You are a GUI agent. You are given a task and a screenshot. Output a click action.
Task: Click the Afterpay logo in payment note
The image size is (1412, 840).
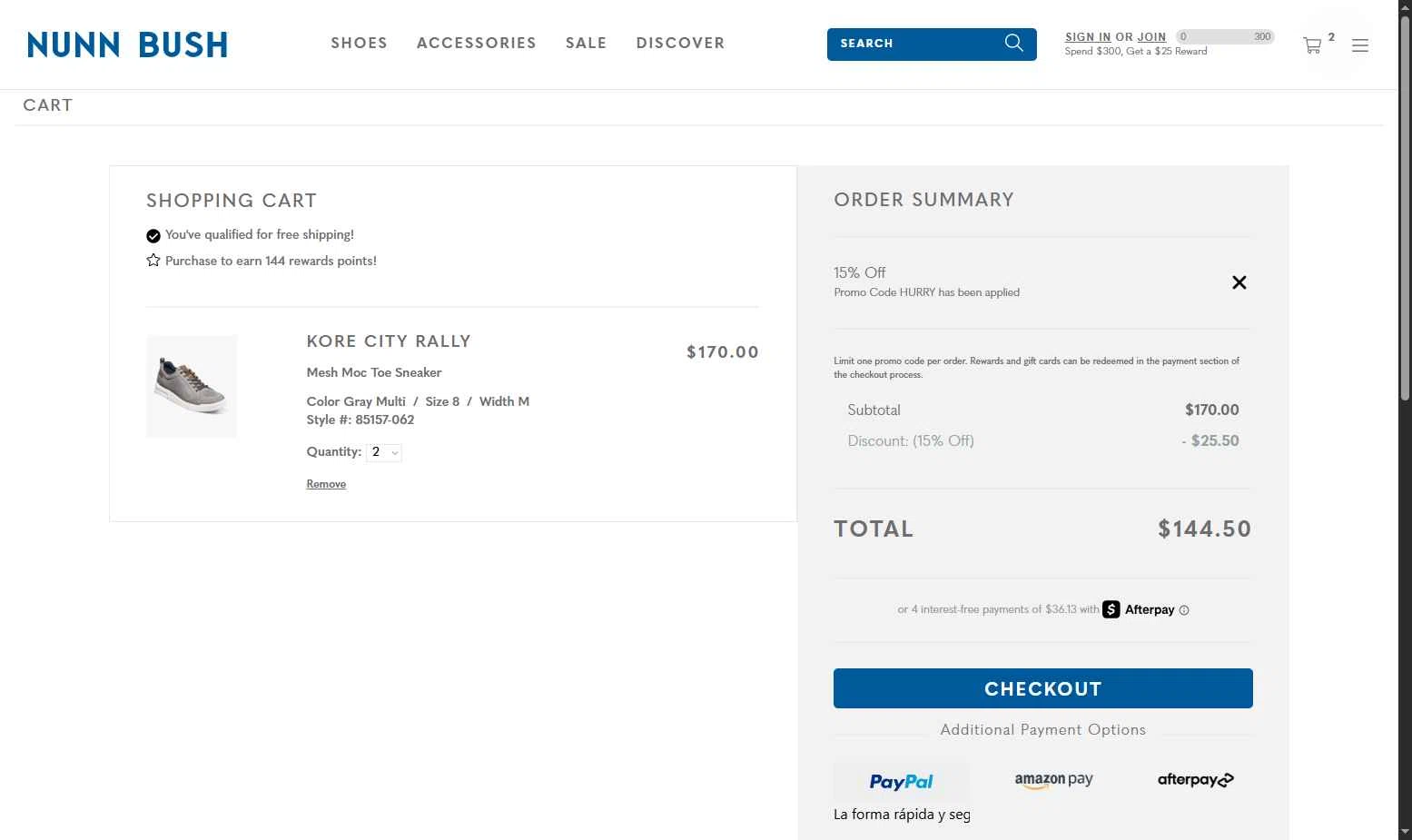click(x=1139, y=609)
